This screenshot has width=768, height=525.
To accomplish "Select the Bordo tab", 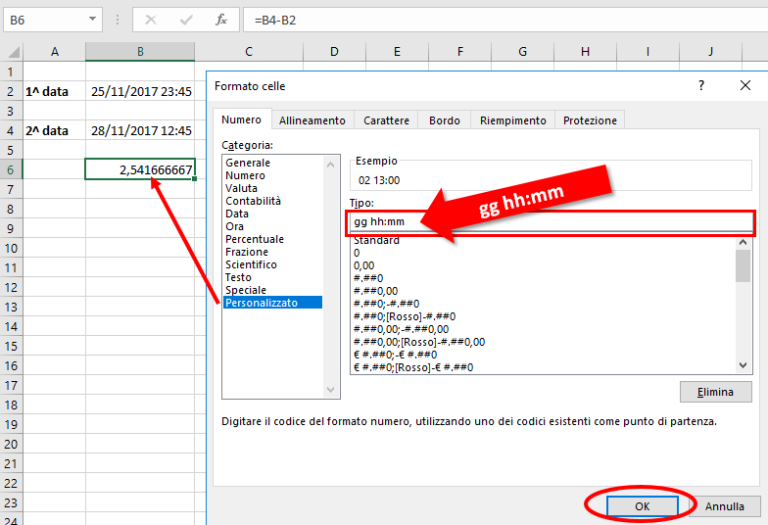I will pos(444,120).
